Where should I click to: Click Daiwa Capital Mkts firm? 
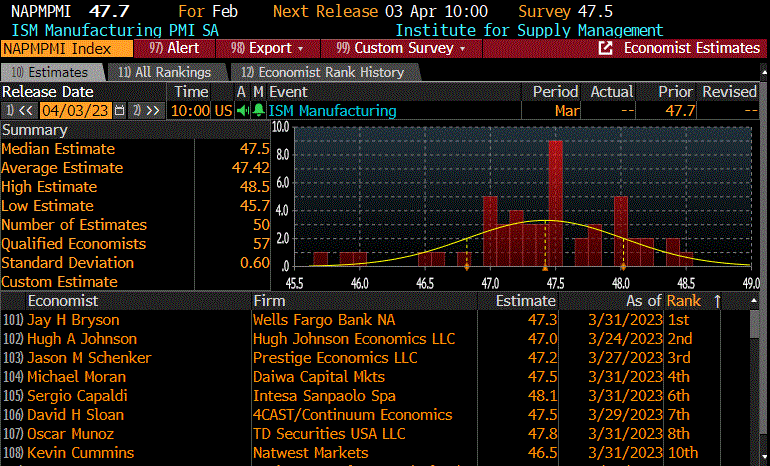(x=319, y=377)
